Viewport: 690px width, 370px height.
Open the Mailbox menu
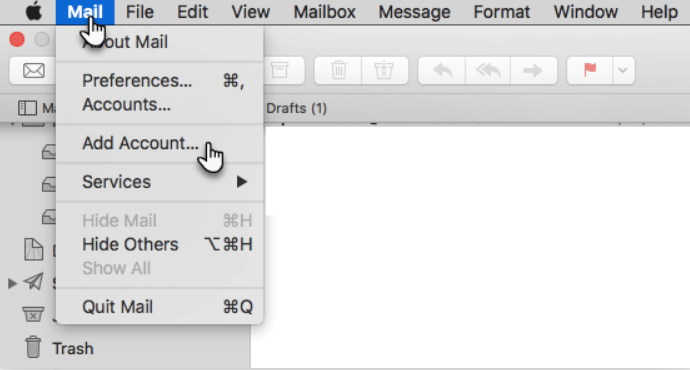pyautogui.click(x=324, y=12)
